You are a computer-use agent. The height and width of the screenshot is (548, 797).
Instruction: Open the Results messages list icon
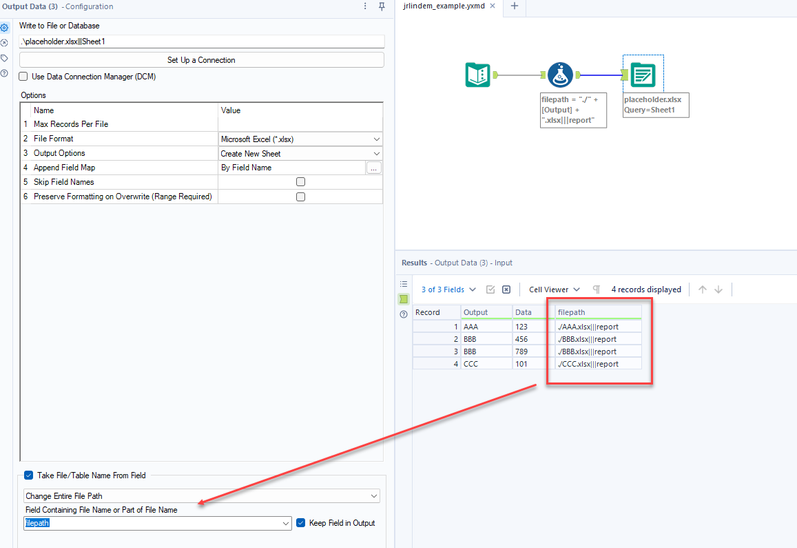(x=404, y=284)
